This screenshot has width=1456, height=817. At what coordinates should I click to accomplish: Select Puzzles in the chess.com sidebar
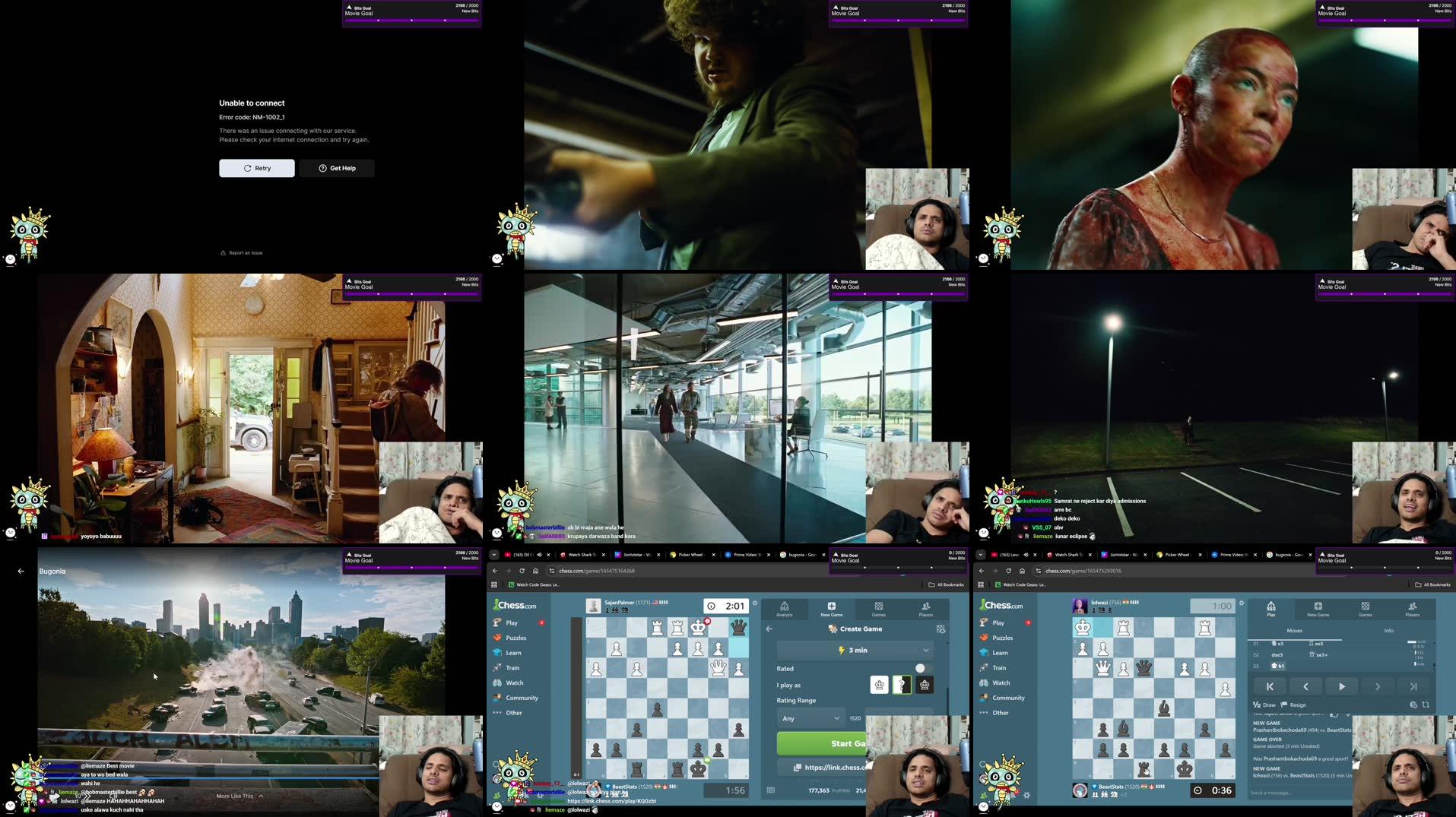pyautogui.click(x=515, y=638)
